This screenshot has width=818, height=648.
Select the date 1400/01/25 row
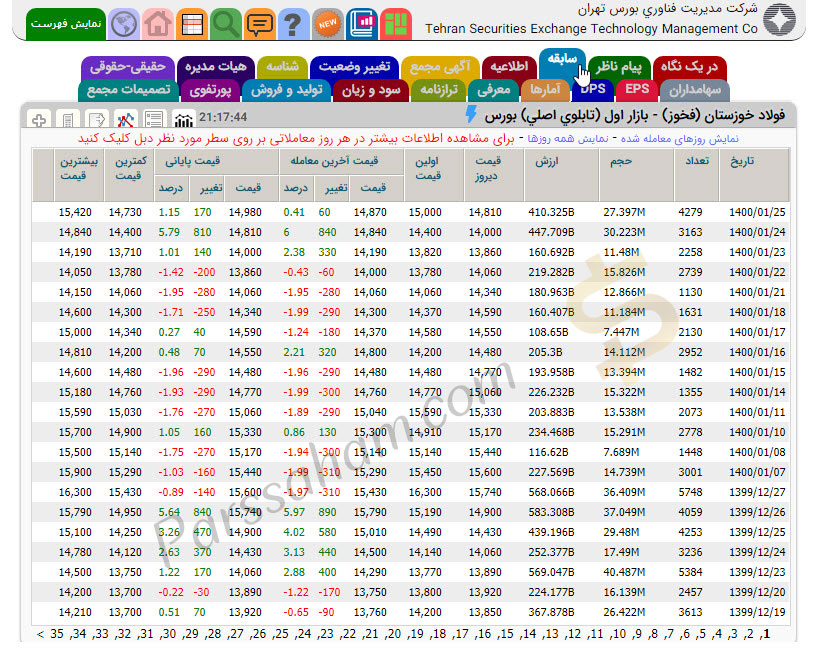411,212
